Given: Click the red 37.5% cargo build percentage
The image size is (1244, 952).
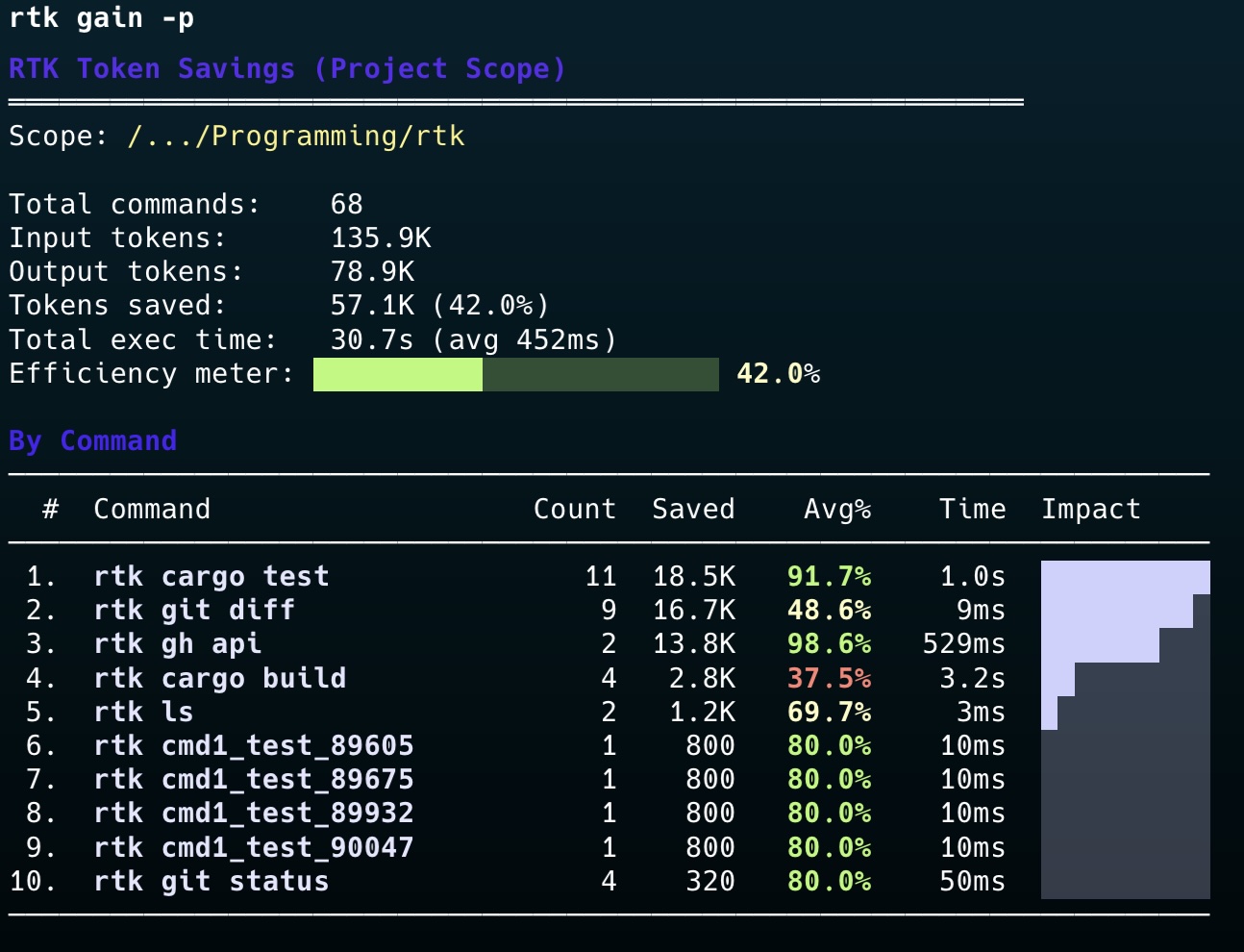Looking at the screenshot, I should click(x=828, y=679).
